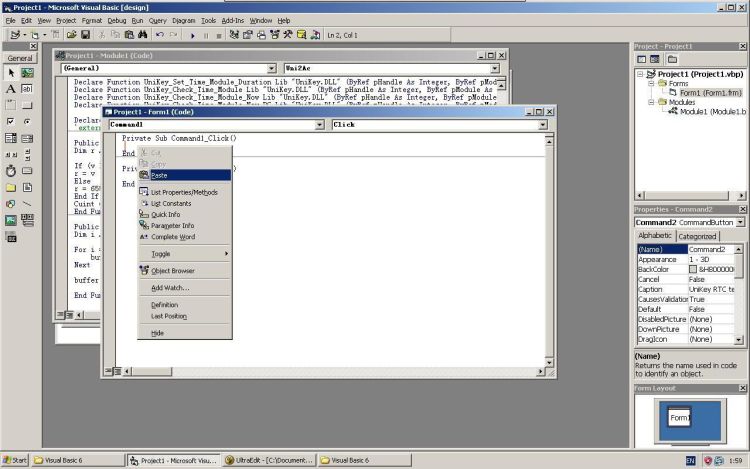Open the Command1 object dropdown

320,125
